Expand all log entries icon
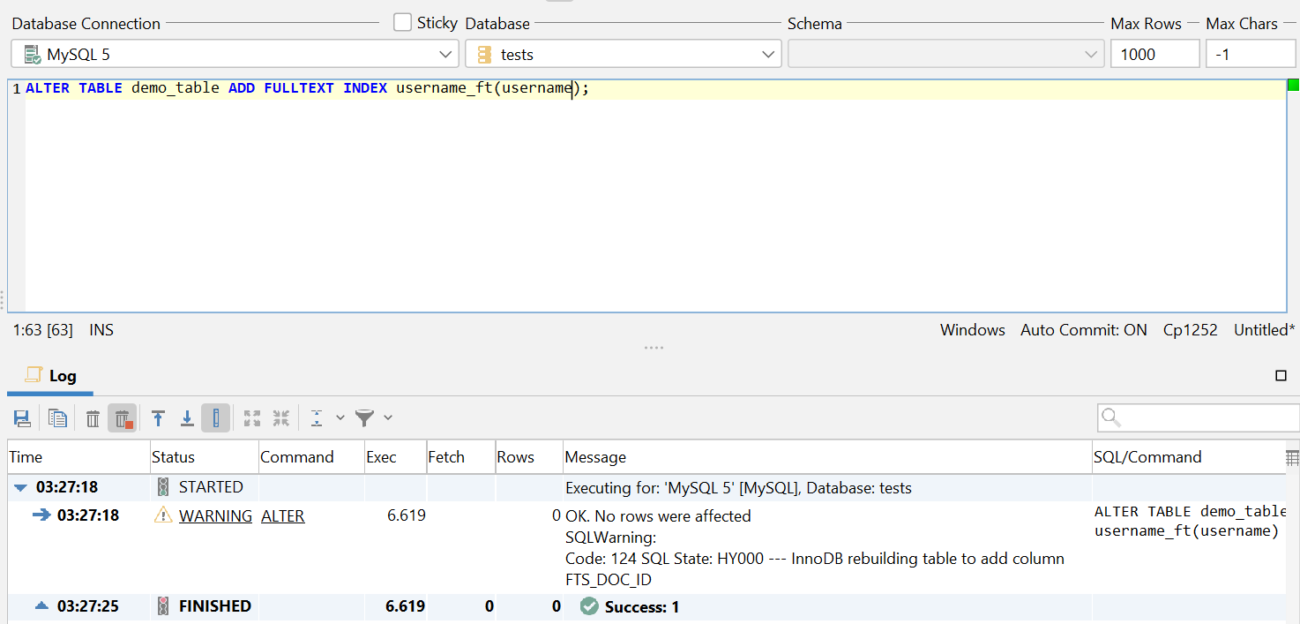This screenshot has width=1300, height=624. coord(252,417)
